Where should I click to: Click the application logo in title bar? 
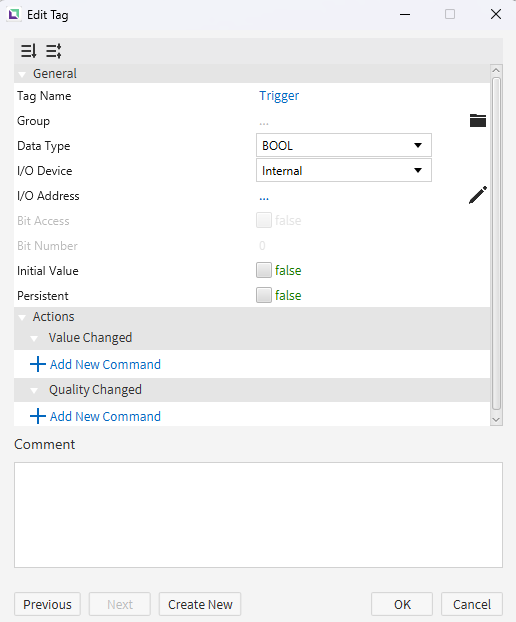(14, 15)
